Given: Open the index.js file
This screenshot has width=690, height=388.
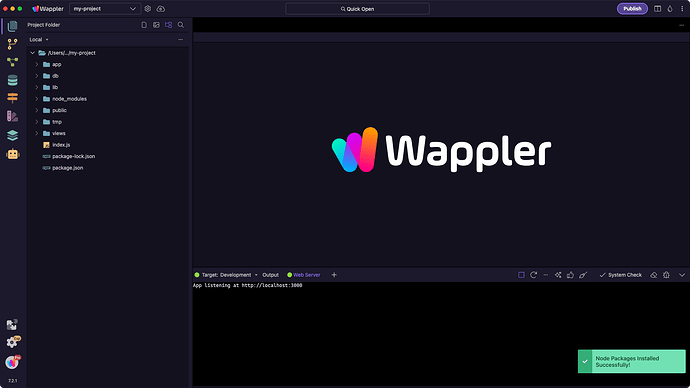Looking at the screenshot, I should [x=61, y=145].
